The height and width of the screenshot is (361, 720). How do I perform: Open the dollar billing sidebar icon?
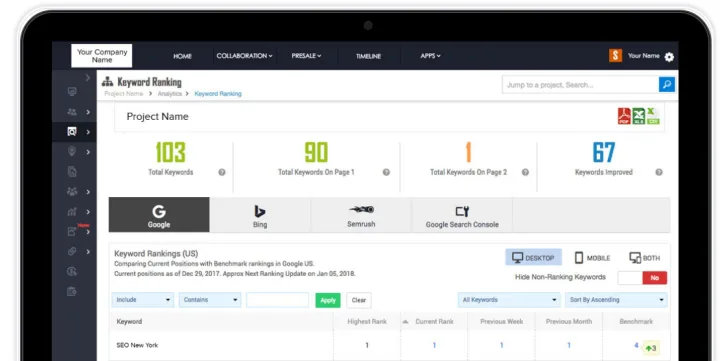coord(72,271)
